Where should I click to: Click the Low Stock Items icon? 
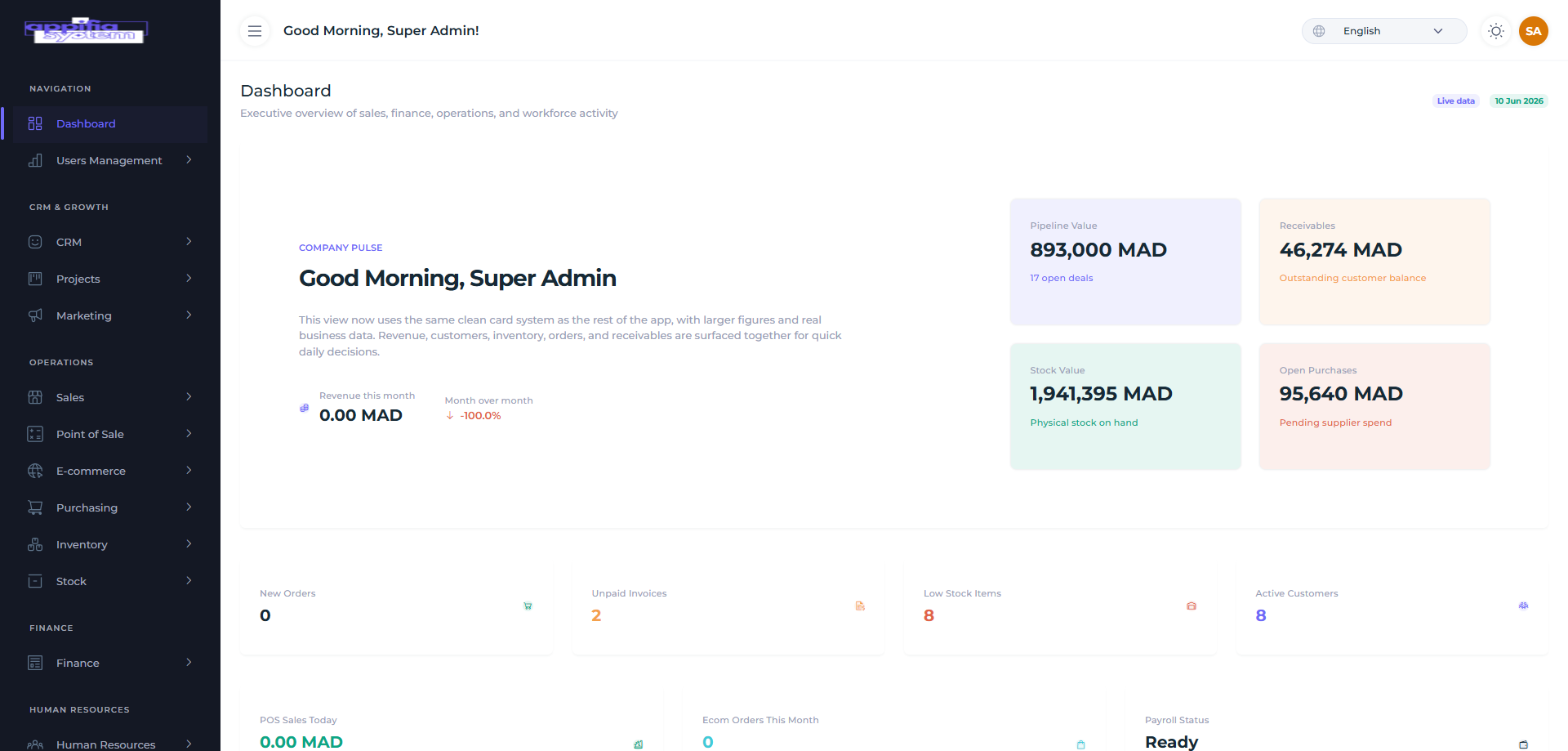pyautogui.click(x=1192, y=606)
